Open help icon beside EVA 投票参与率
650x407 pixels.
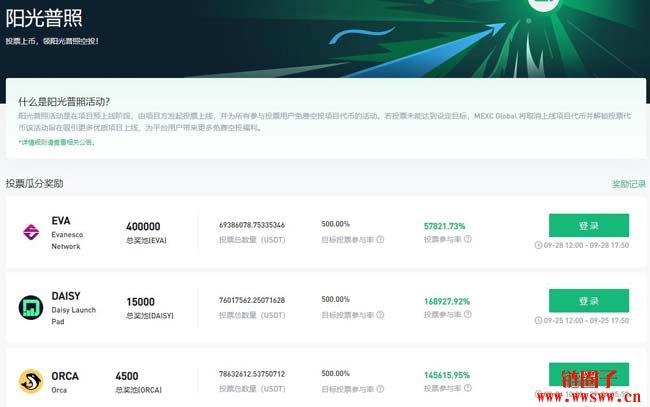(470, 241)
